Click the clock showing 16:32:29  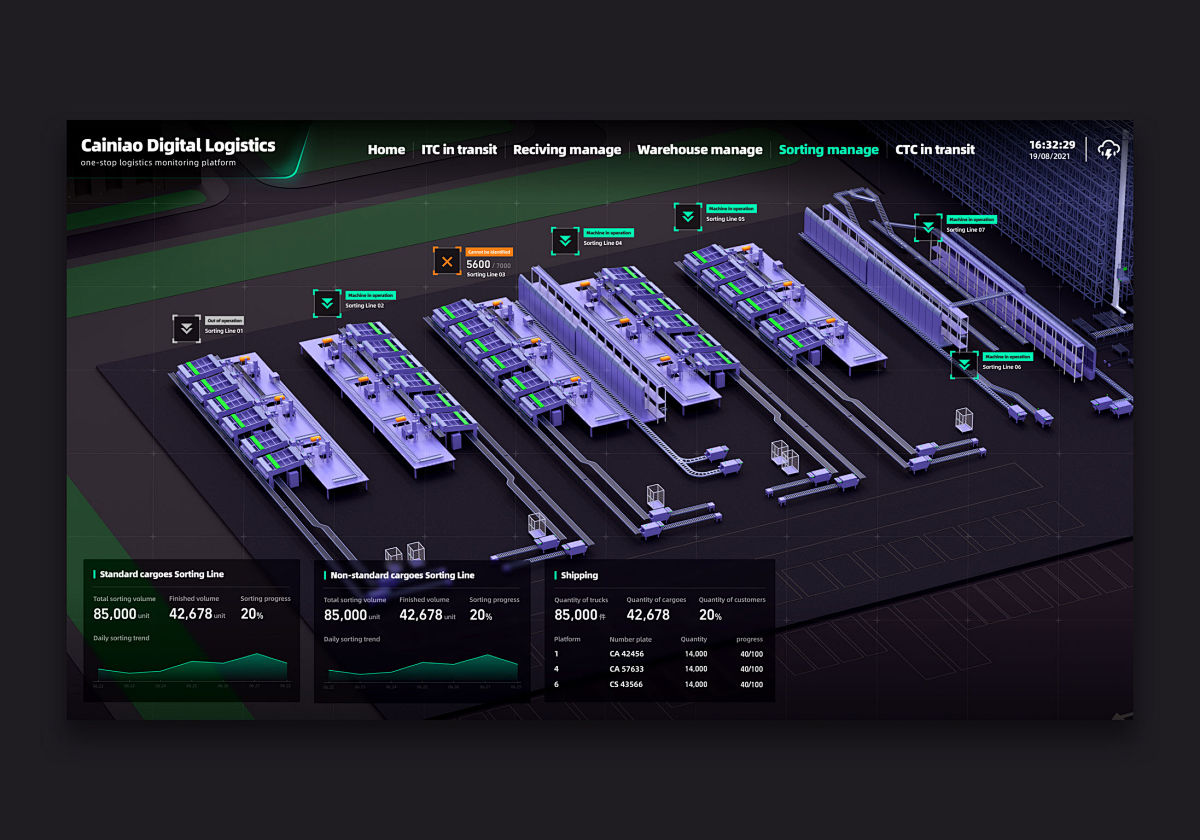pyautogui.click(x=1052, y=145)
